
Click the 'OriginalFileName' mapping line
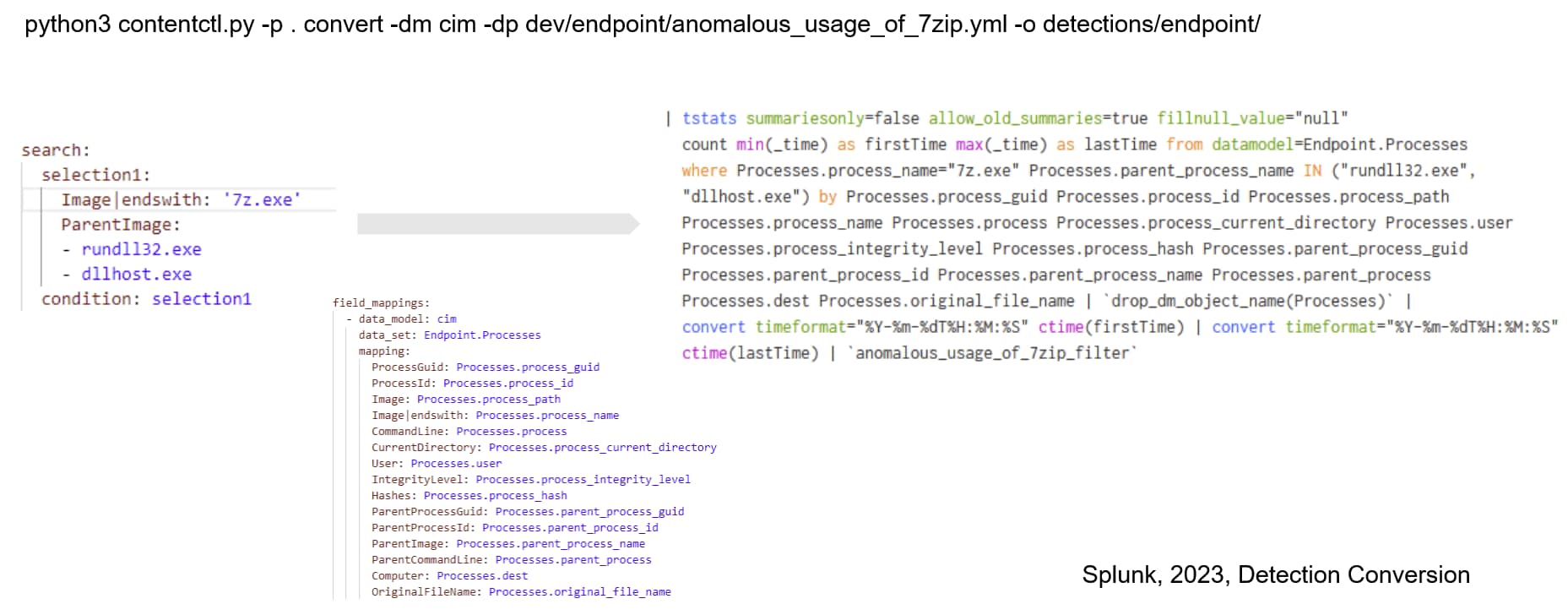(x=522, y=592)
